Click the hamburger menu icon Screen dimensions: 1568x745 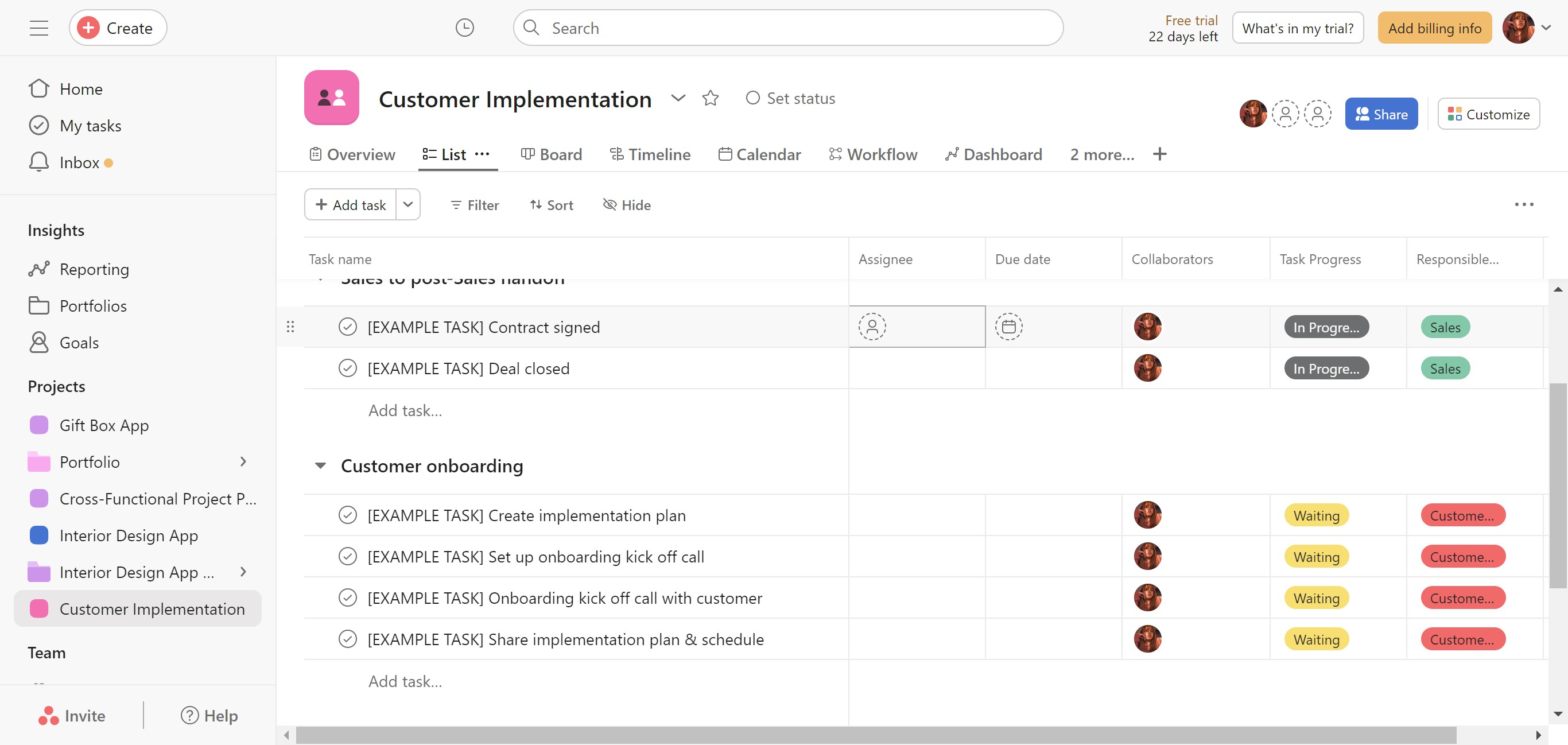(39, 28)
